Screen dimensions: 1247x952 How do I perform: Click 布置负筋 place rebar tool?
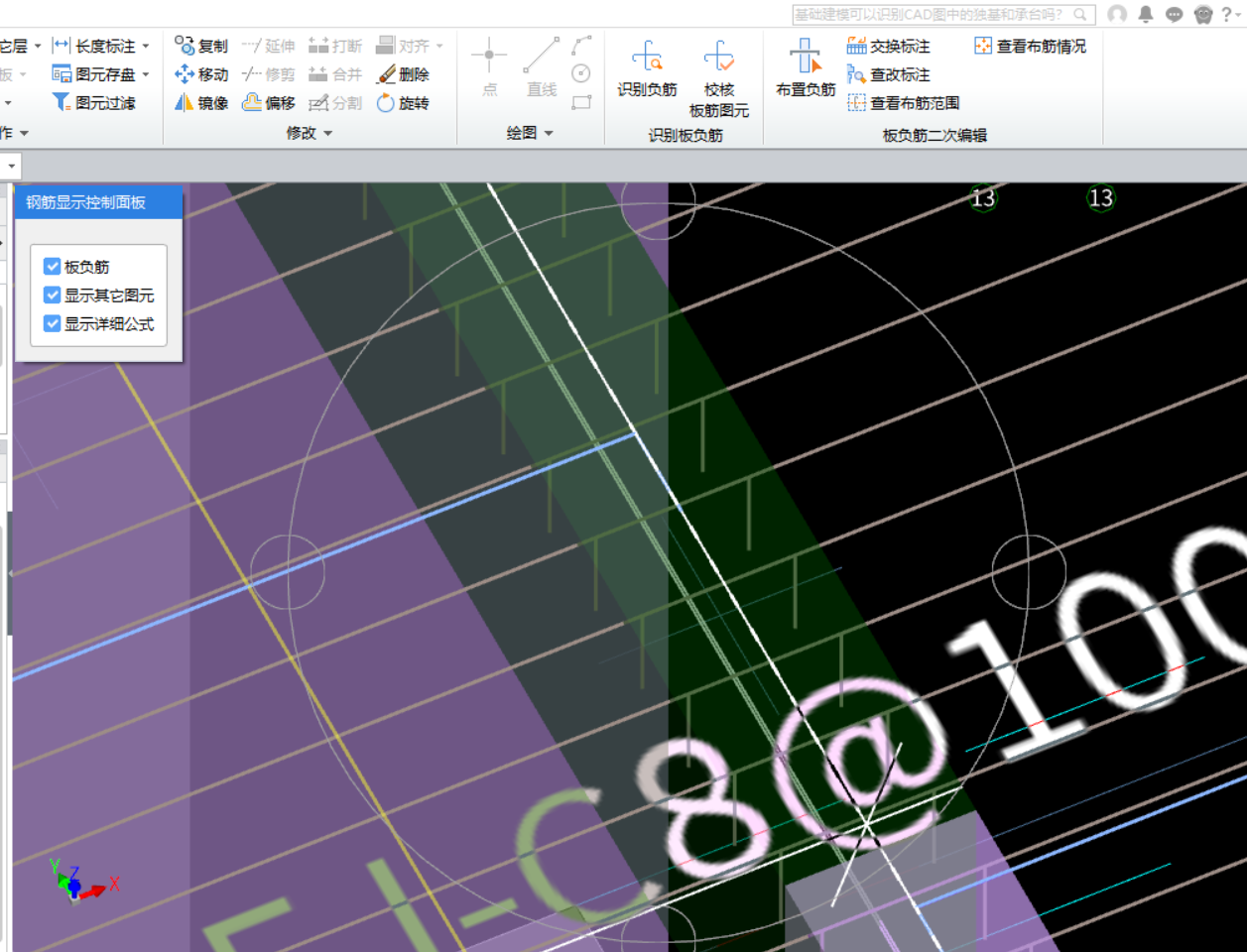[806, 67]
